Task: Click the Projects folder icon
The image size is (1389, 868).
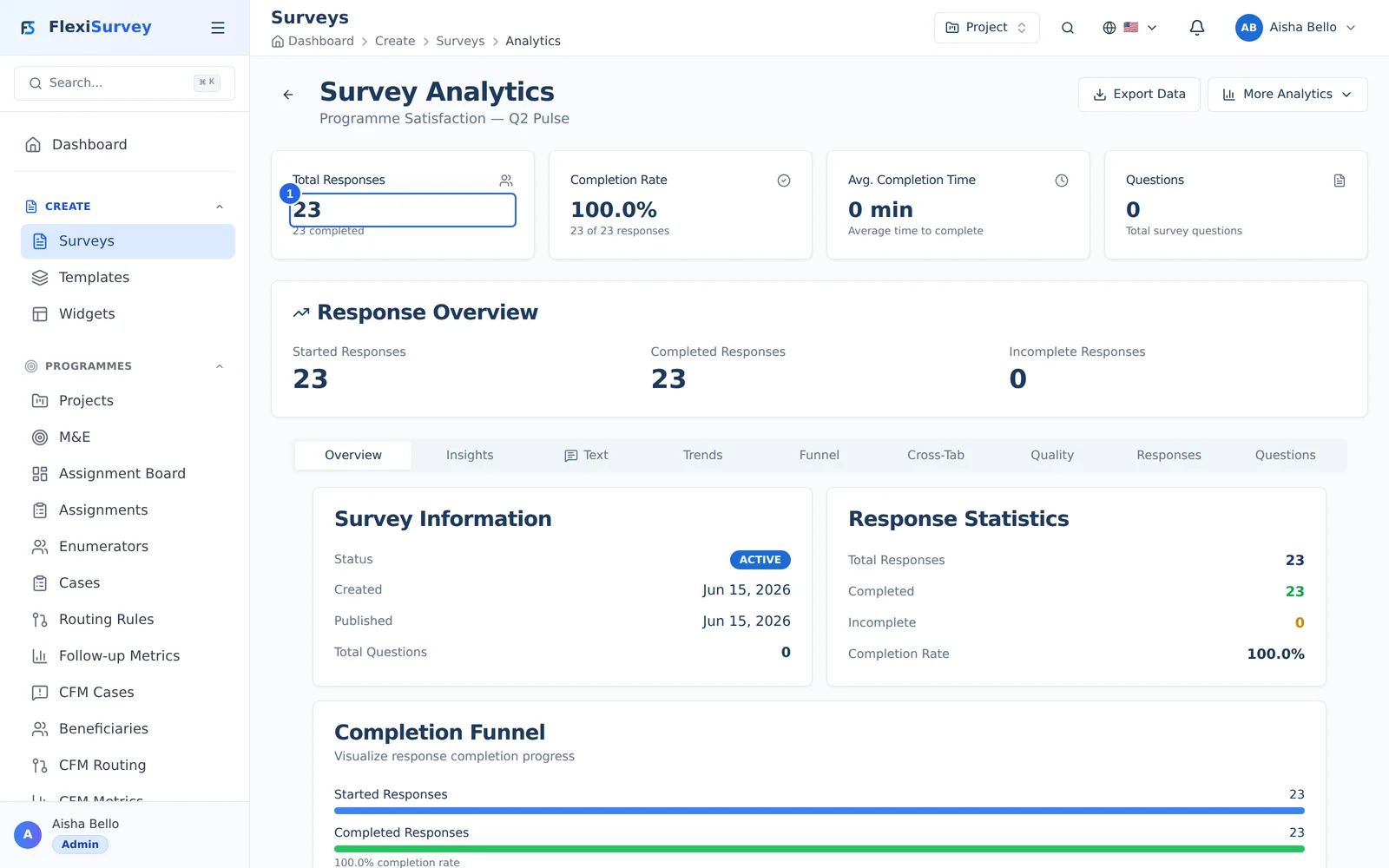Action: click(x=40, y=401)
